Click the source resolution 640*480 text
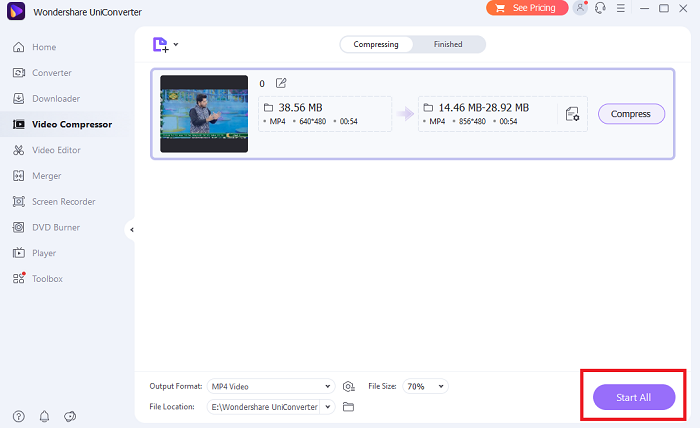Viewport: 700px width, 428px height. [x=312, y=121]
